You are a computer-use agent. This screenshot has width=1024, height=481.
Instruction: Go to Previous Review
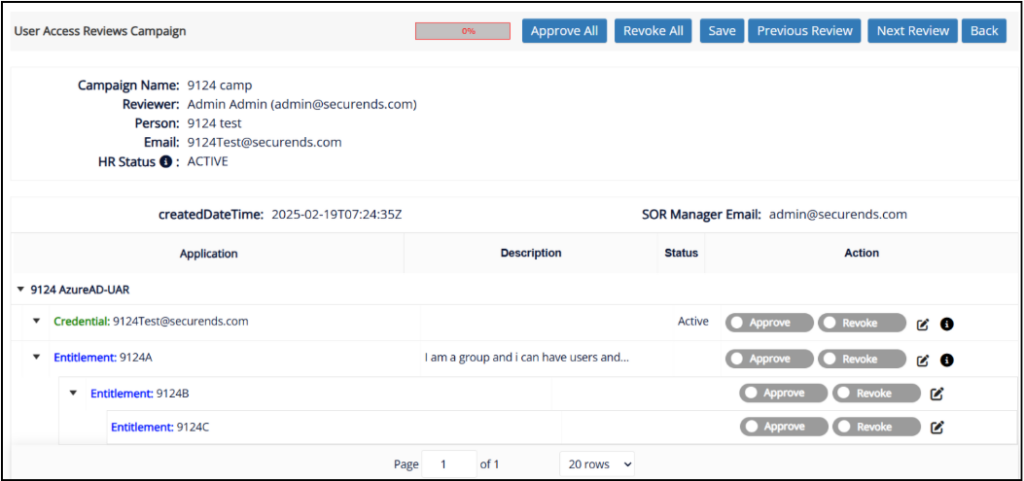[x=805, y=31]
